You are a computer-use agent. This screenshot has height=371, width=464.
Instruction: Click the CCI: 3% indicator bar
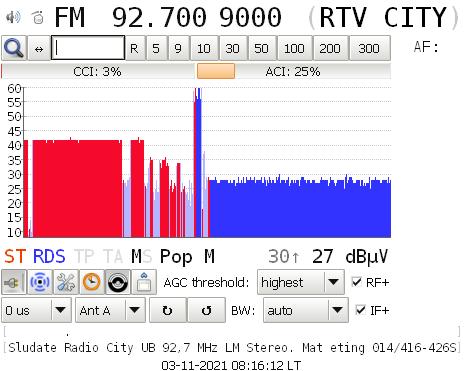pyautogui.click(x=98, y=71)
